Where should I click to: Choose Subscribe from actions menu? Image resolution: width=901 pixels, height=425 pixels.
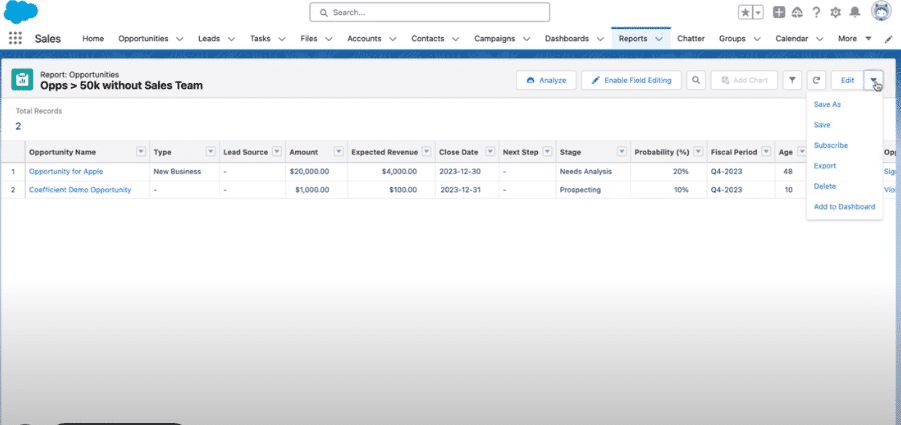click(x=830, y=145)
